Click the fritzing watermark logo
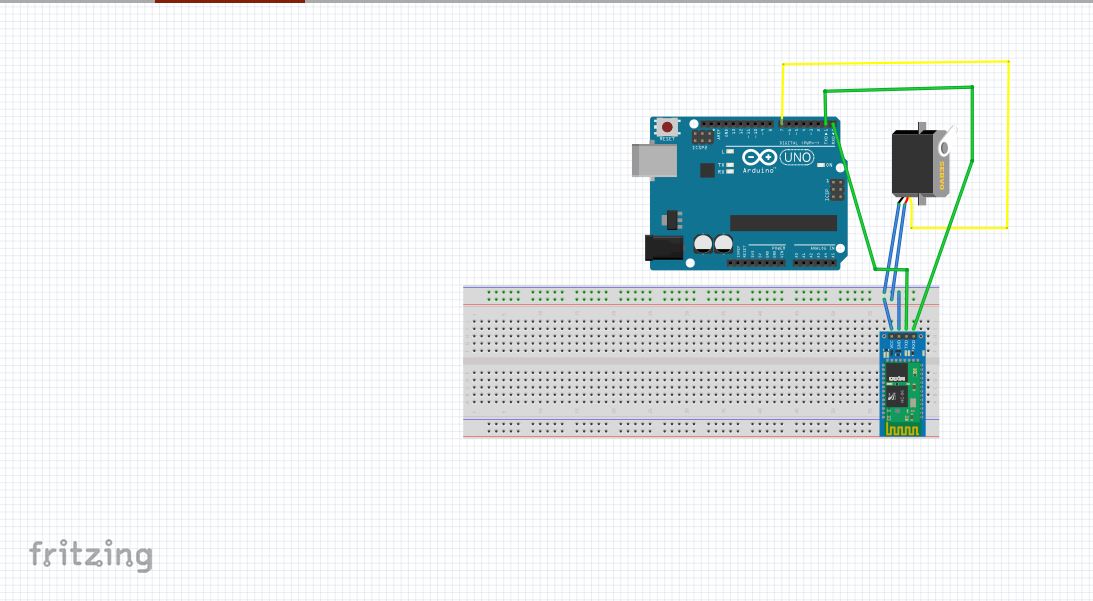 click(90, 554)
